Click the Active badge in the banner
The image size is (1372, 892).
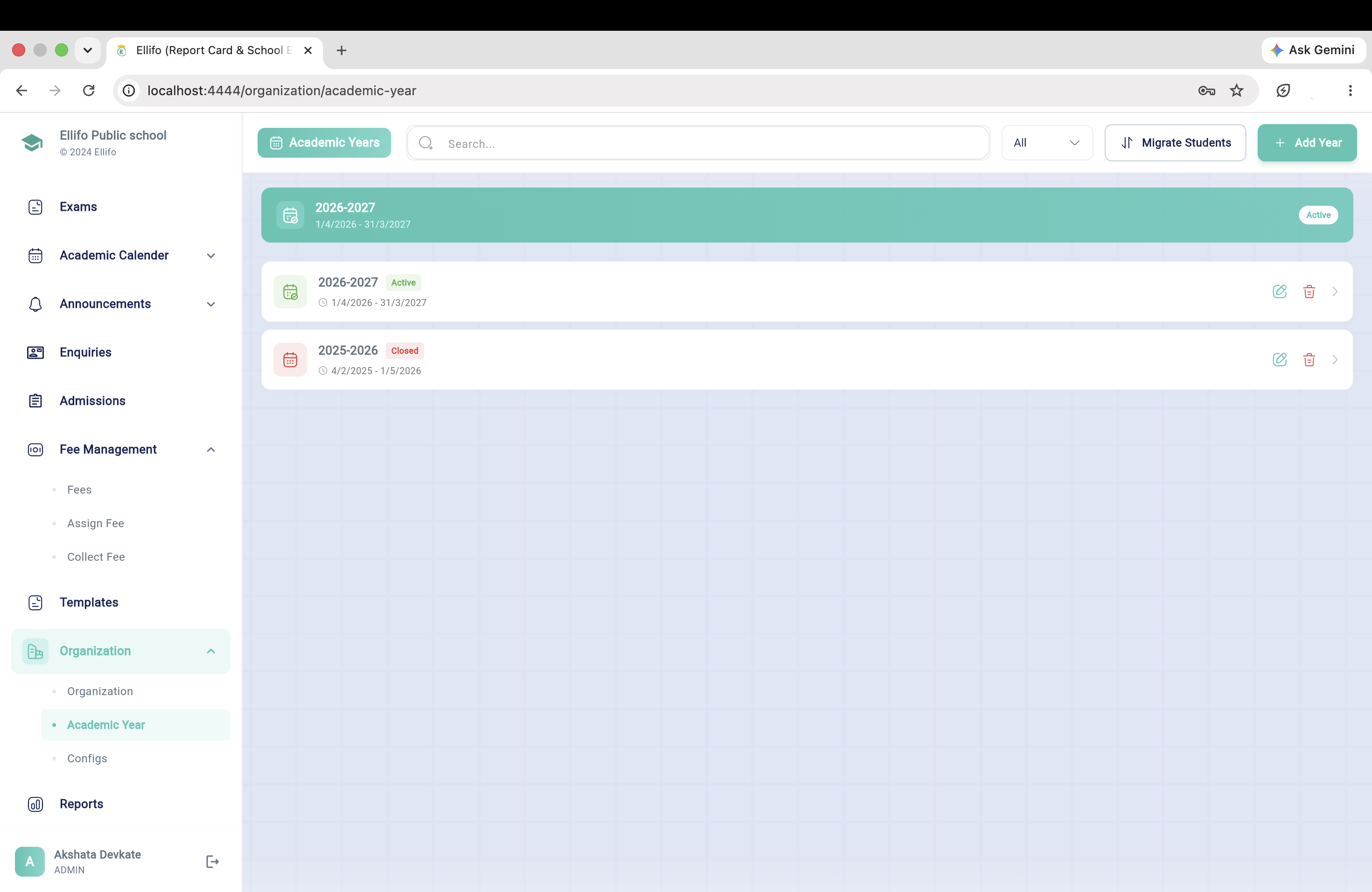pyautogui.click(x=1318, y=215)
